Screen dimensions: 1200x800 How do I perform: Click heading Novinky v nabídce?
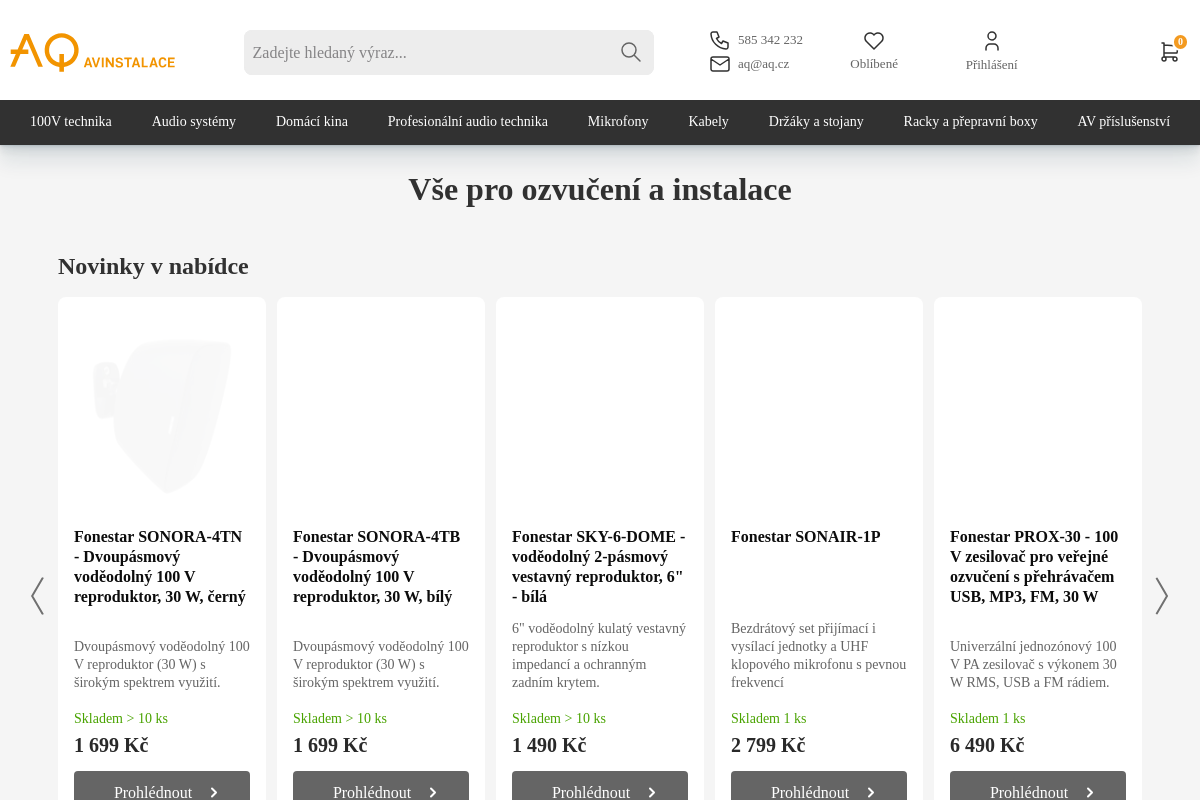tap(153, 267)
